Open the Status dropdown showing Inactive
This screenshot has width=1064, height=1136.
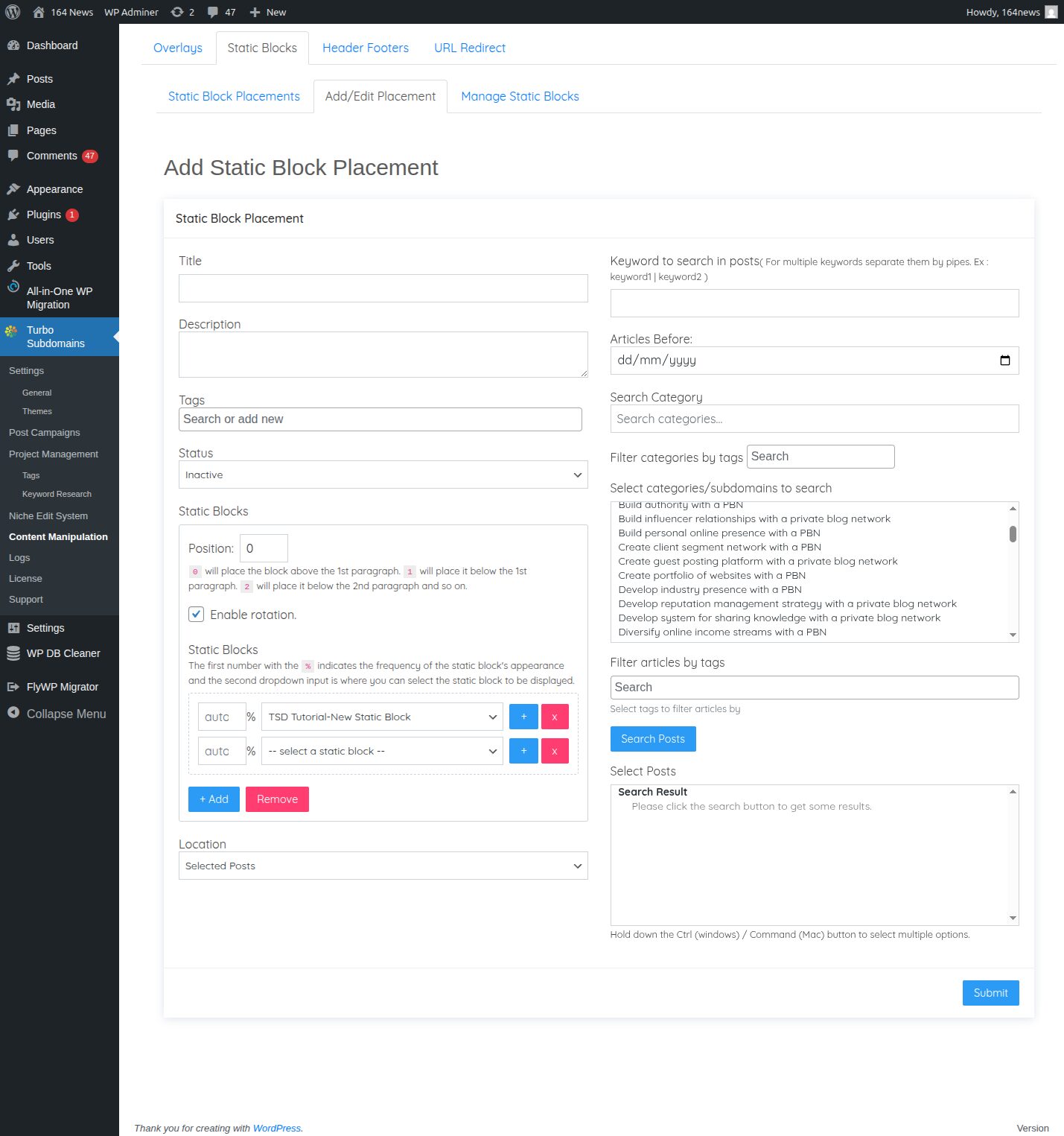click(383, 475)
